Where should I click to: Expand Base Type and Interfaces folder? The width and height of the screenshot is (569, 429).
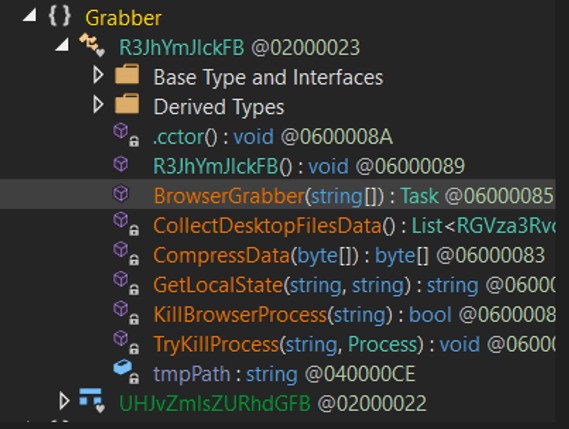[98, 75]
